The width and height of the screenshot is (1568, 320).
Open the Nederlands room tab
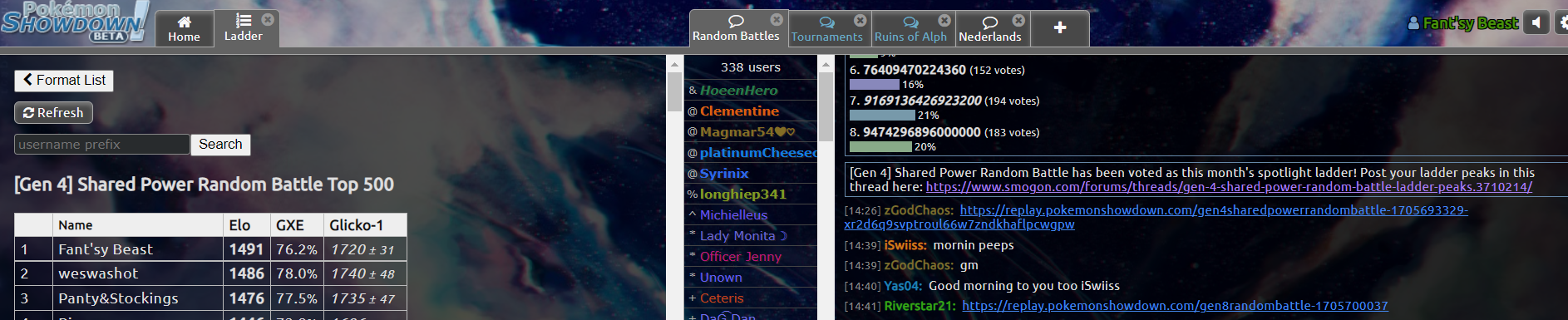pos(989,29)
